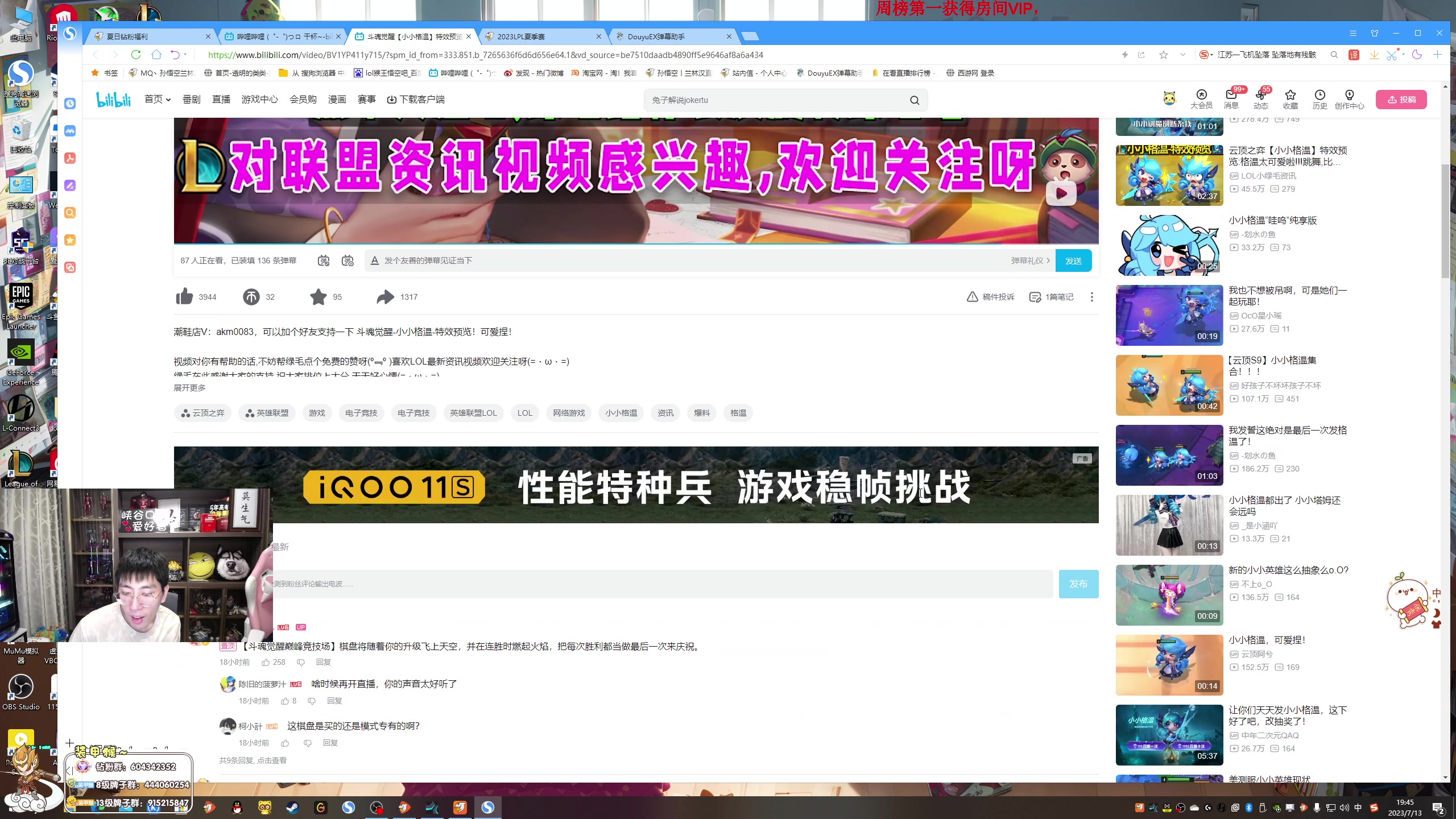Screen dimensions: 1456x819
Task: Open danmaku settings icon beside the toggle
Action: point(348,260)
